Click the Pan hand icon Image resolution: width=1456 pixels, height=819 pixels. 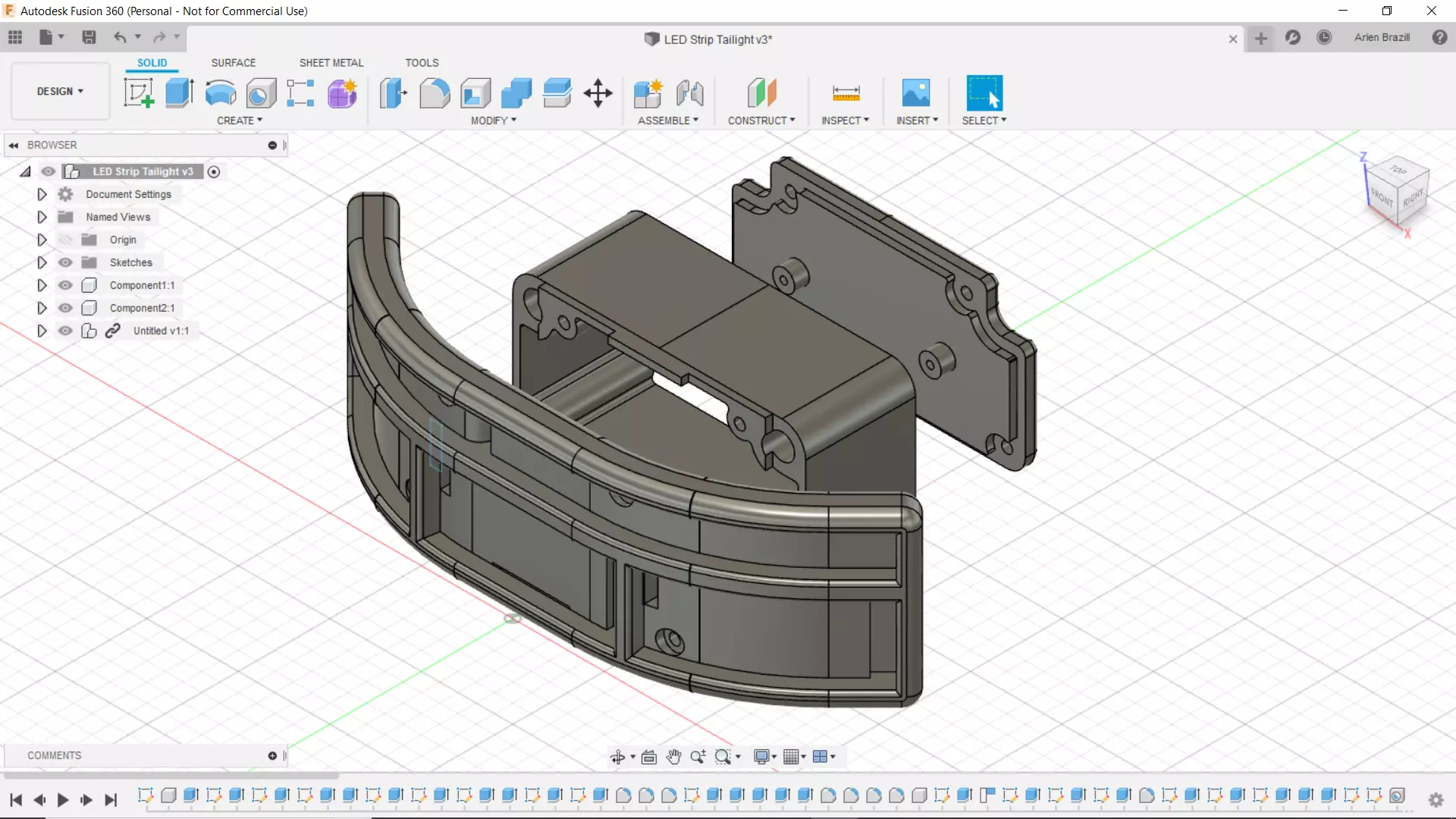pos(673,757)
